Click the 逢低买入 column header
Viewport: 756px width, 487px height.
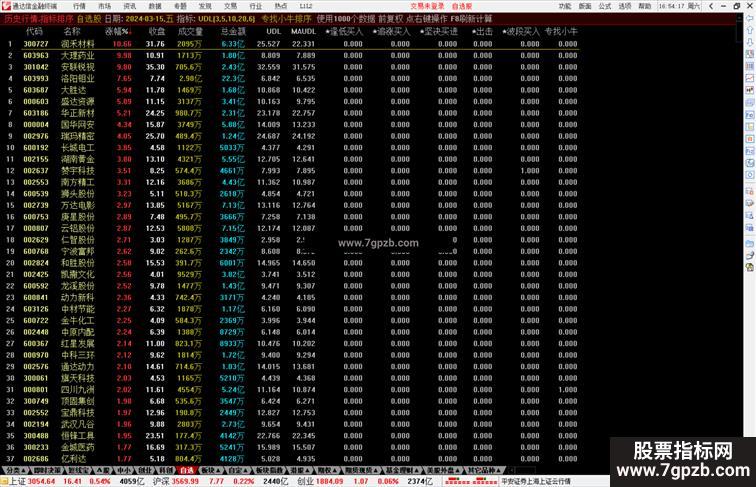[x=344, y=31]
